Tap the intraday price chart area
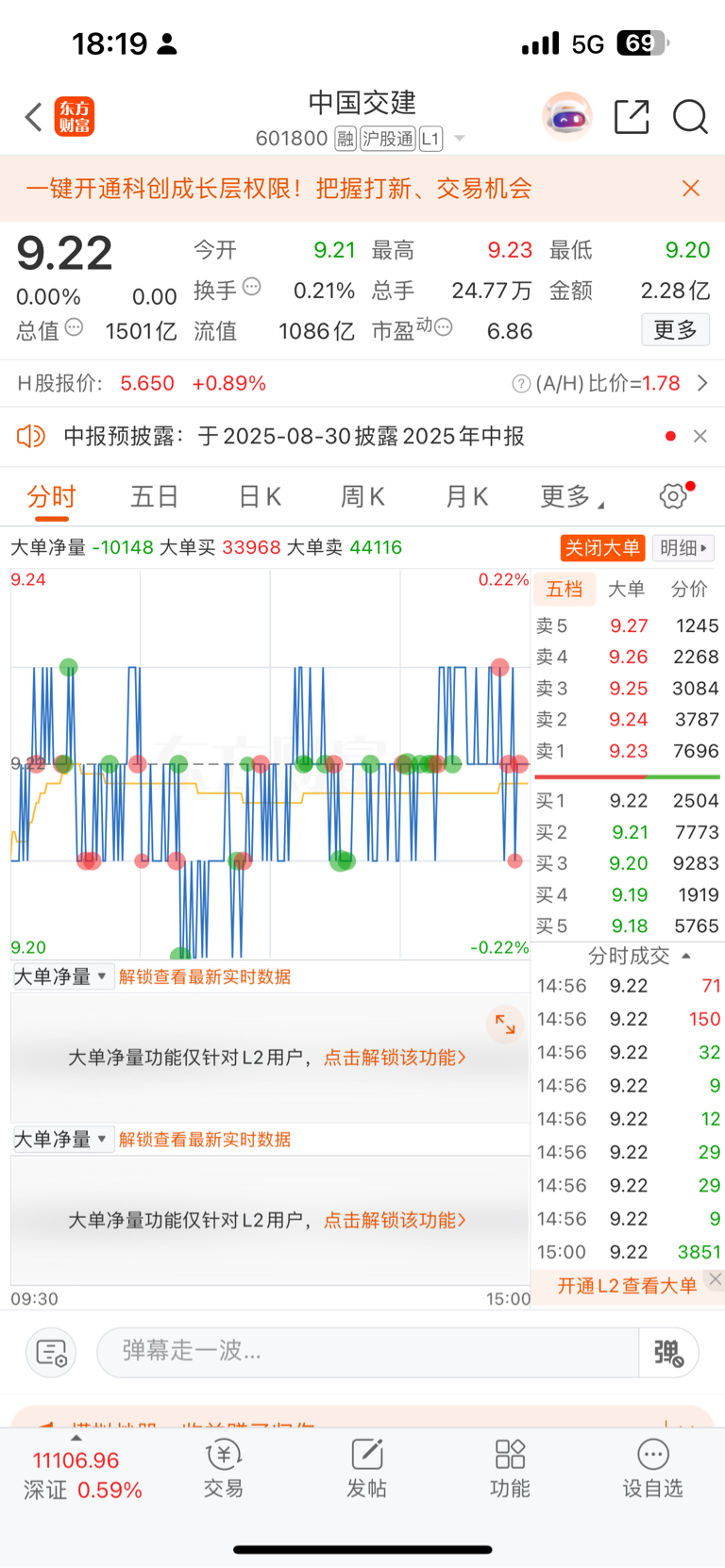The width and height of the screenshot is (725, 1568). 270,764
